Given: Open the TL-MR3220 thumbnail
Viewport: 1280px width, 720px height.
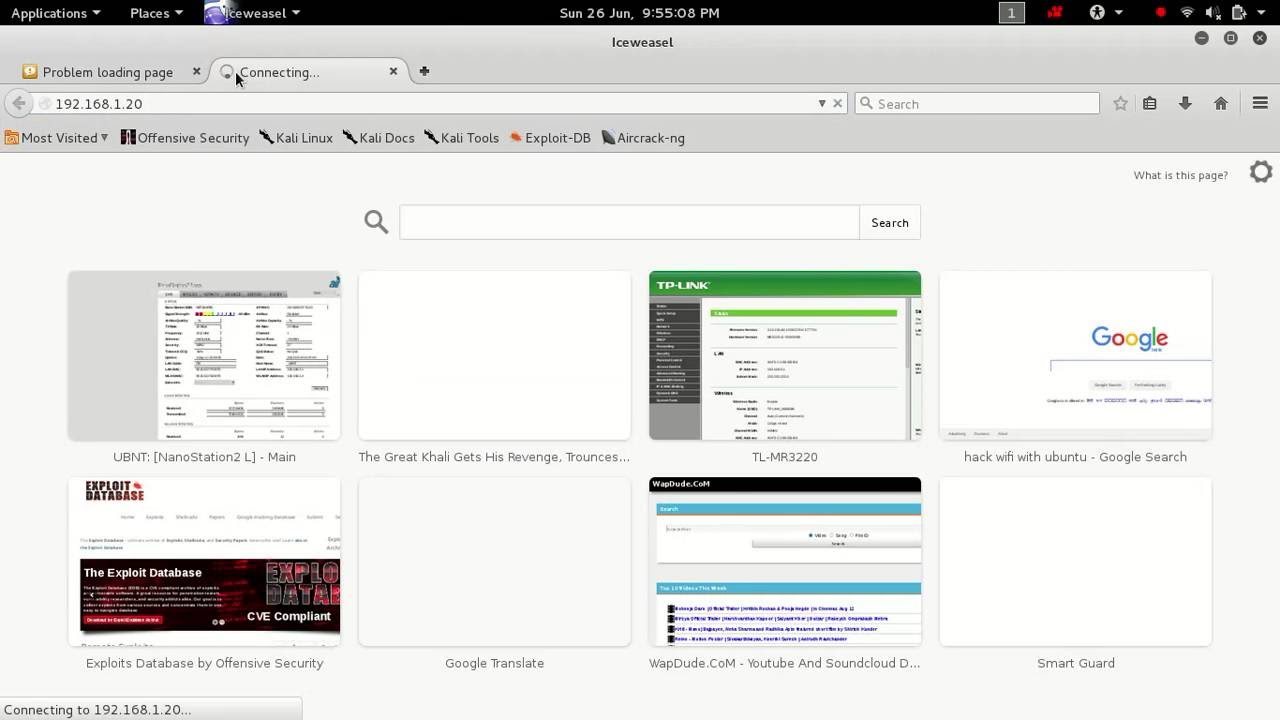Looking at the screenshot, I should coord(785,356).
